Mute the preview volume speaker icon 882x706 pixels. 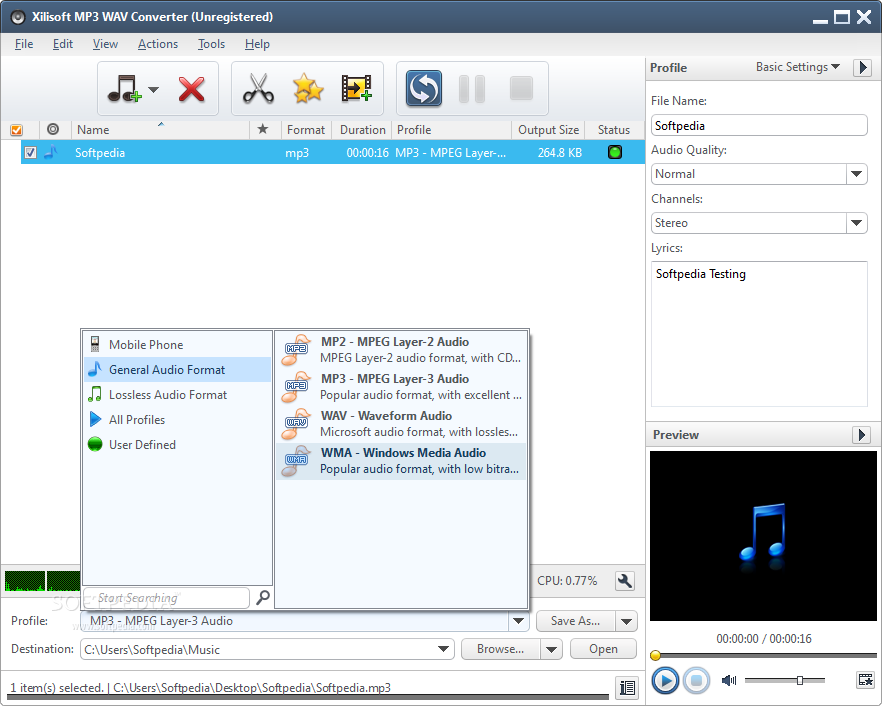tap(729, 681)
